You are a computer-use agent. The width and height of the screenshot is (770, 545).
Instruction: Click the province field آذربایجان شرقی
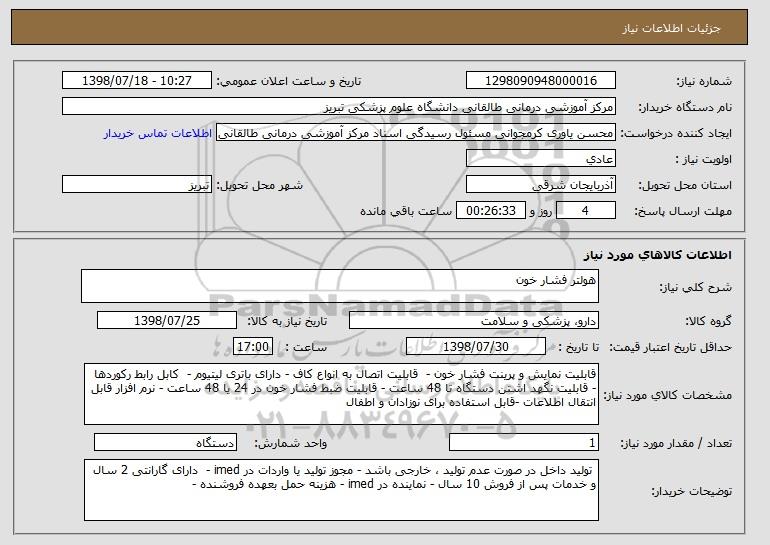(x=541, y=185)
